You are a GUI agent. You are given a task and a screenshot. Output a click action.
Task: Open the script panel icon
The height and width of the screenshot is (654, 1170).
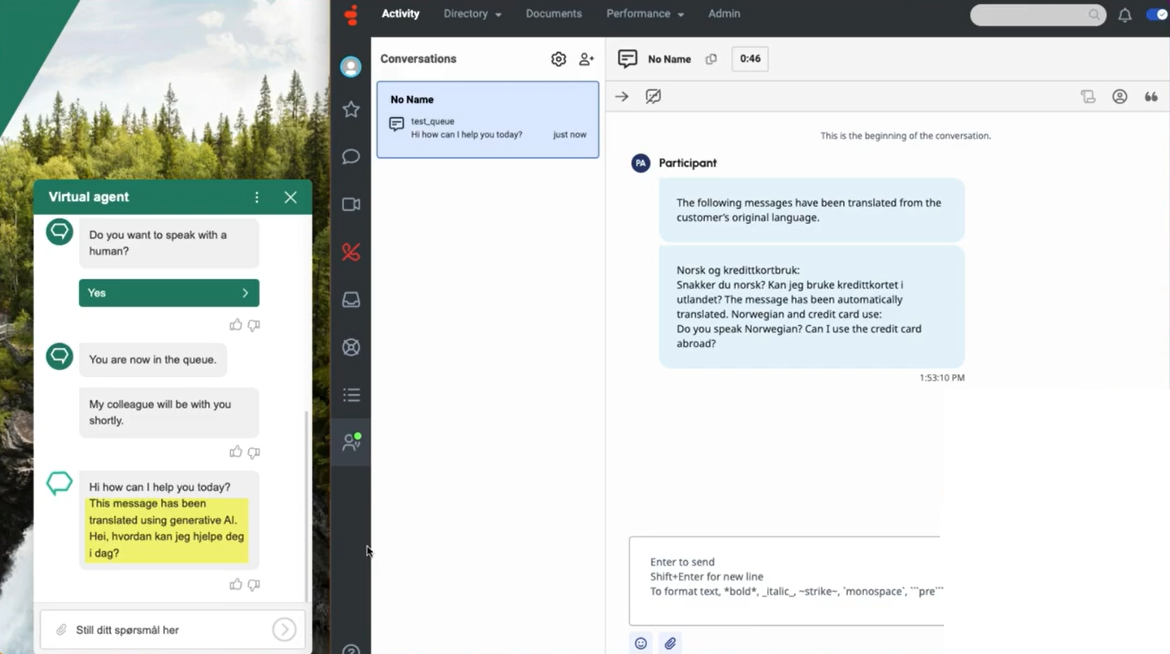point(1088,96)
